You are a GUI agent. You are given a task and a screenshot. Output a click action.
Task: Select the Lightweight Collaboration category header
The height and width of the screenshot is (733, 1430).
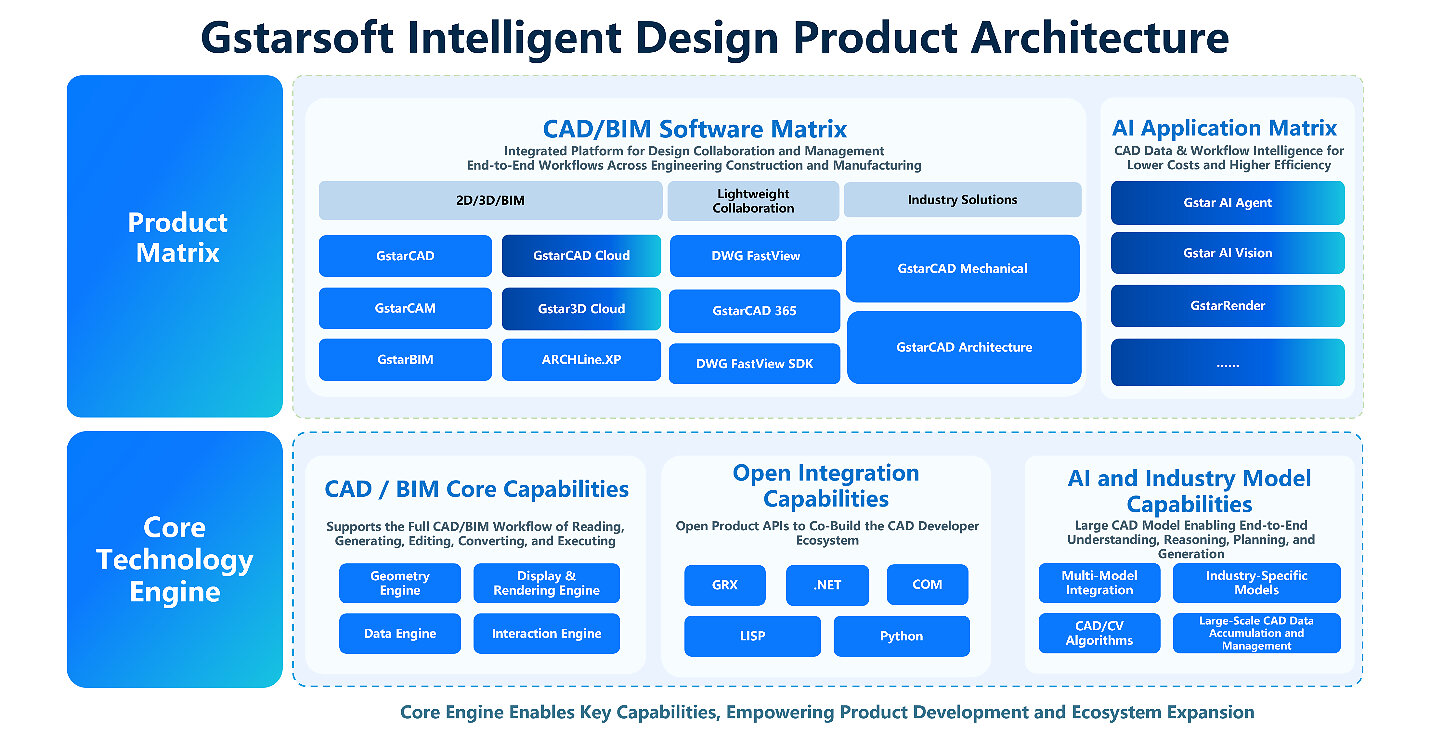click(753, 200)
